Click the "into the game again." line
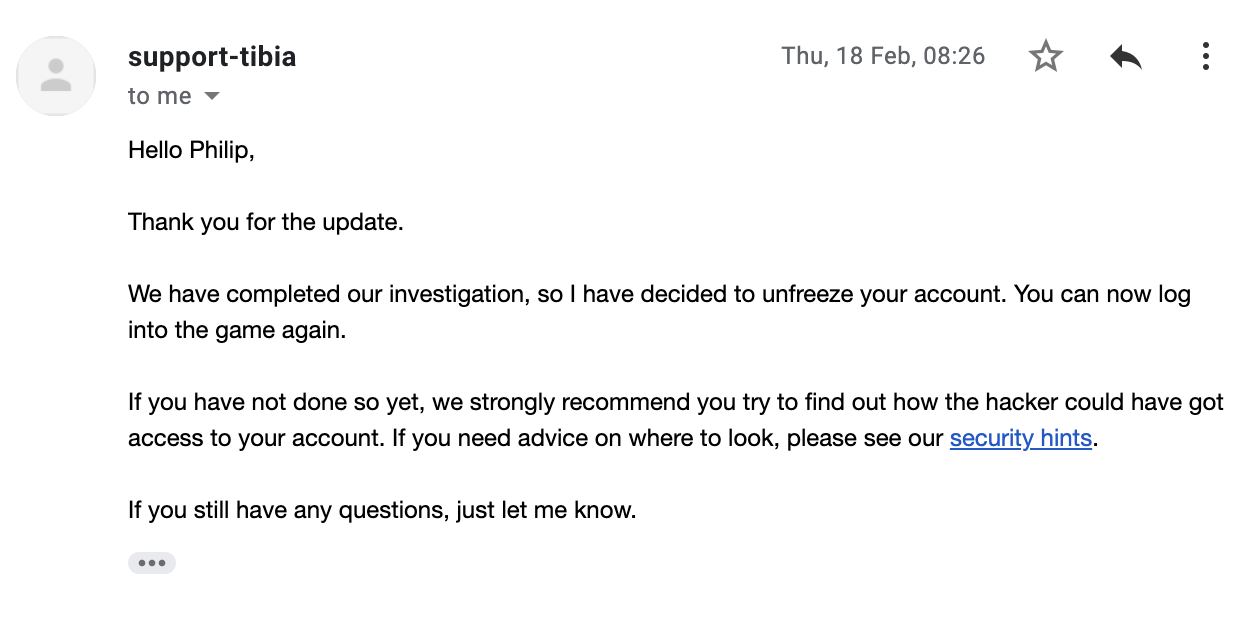 pyautogui.click(x=237, y=330)
